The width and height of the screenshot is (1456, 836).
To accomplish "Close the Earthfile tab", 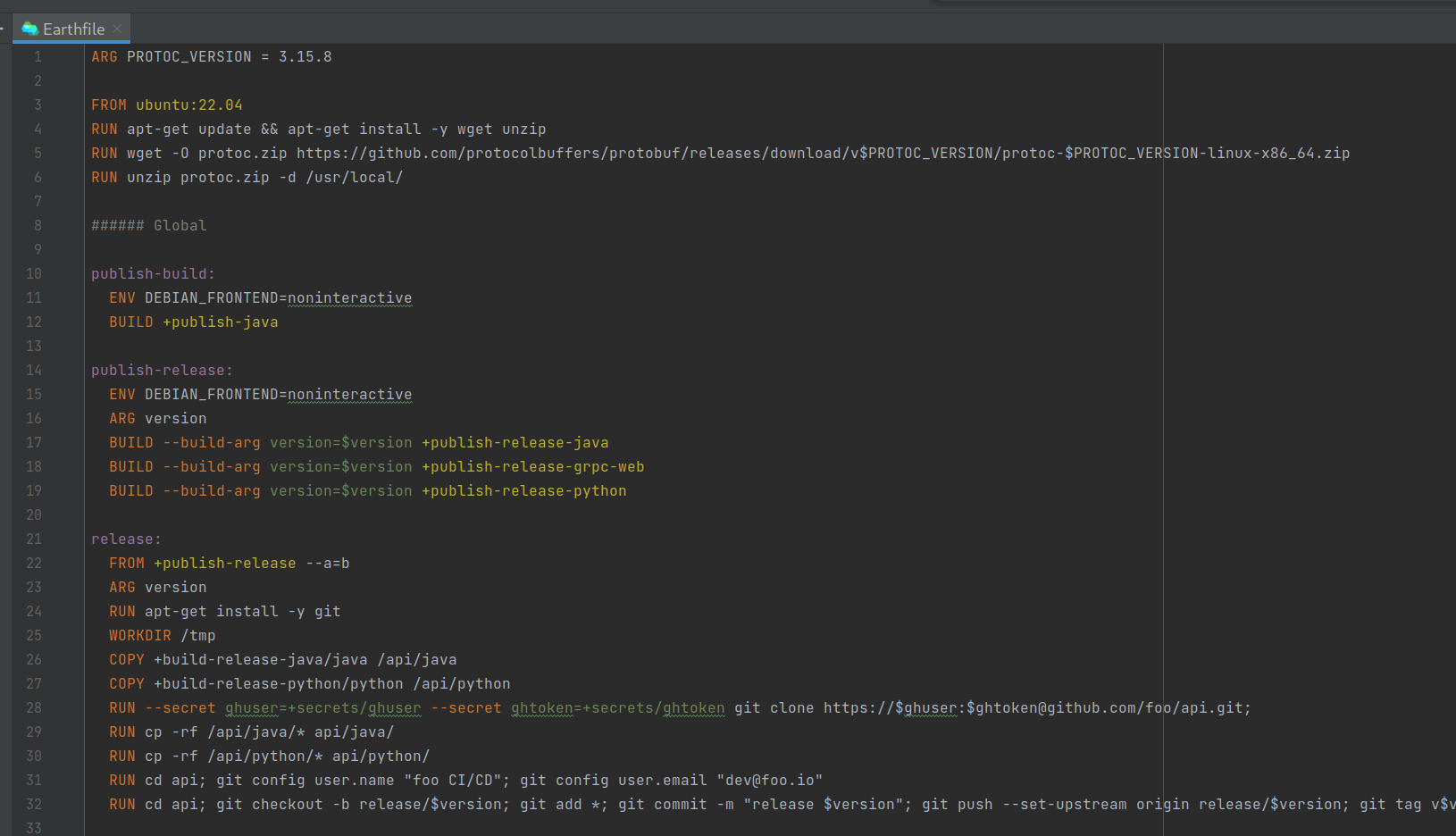I will point(117,29).
